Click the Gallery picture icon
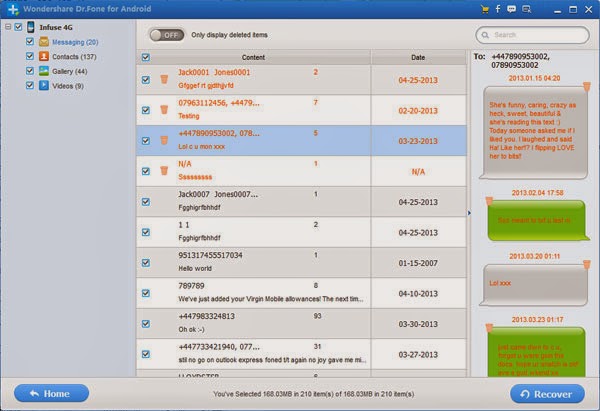The width and height of the screenshot is (600, 411). [x=44, y=71]
